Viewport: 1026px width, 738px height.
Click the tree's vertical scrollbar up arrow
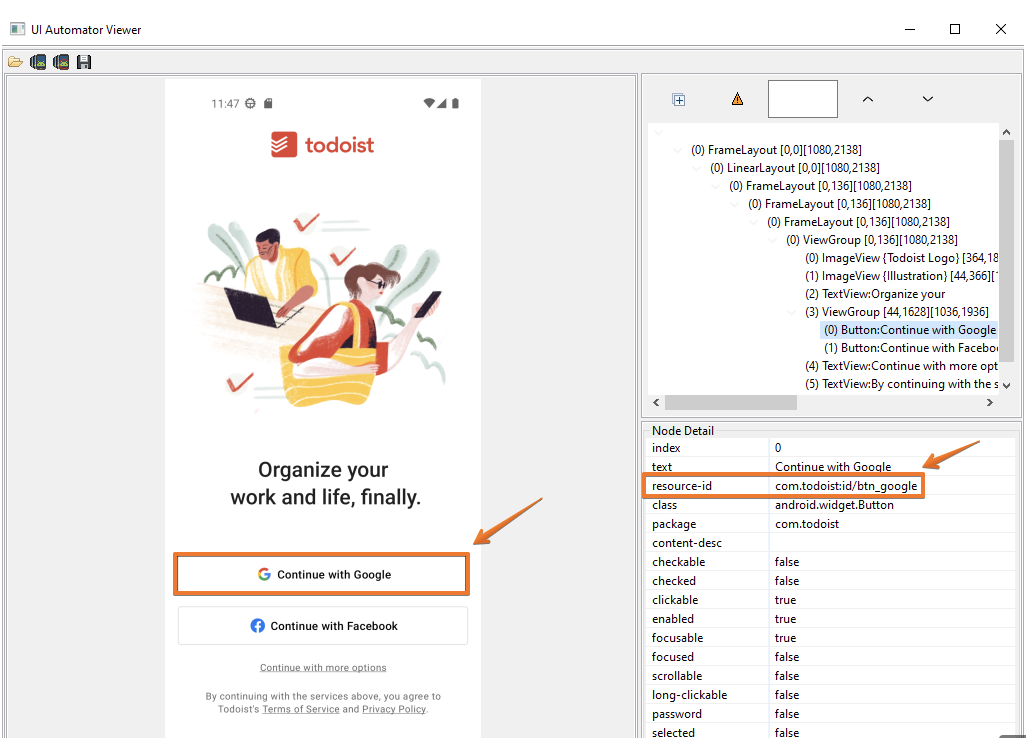point(1006,132)
